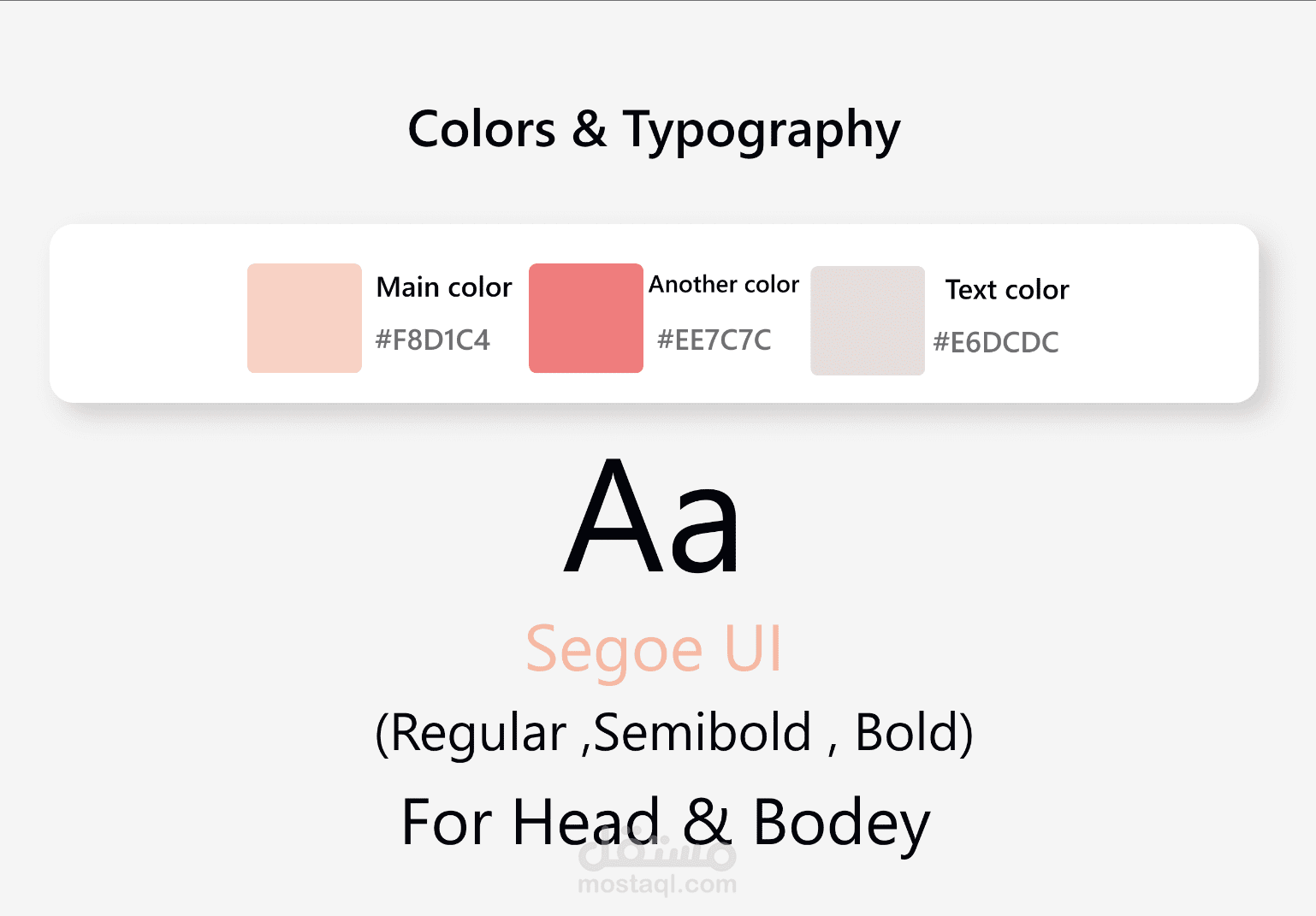Click the word Bold in weights list
This screenshot has width=1316, height=916.
[x=908, y=733]
